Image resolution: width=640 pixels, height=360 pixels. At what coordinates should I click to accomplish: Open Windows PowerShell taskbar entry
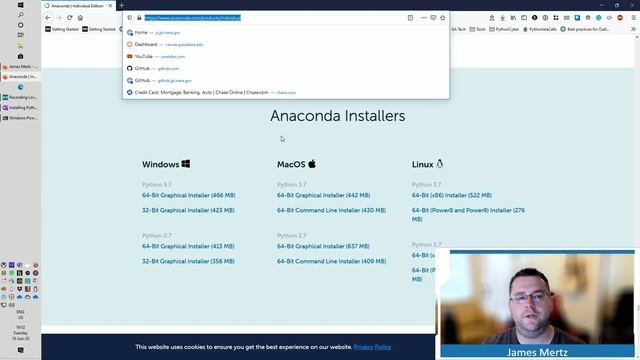point(20,118)
